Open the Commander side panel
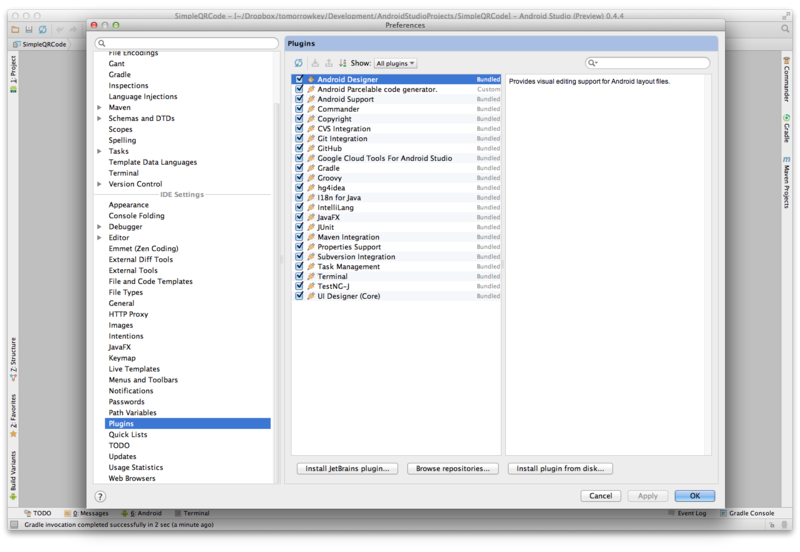 click(786, 80)
